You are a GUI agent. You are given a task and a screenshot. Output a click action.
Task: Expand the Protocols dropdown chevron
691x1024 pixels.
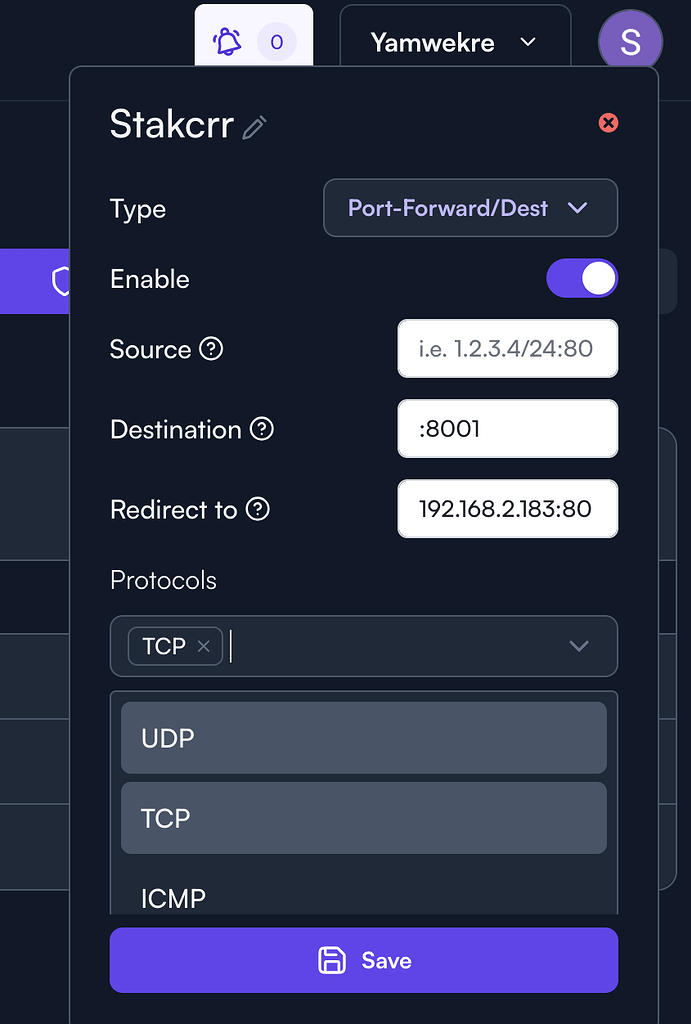[579, 646]
